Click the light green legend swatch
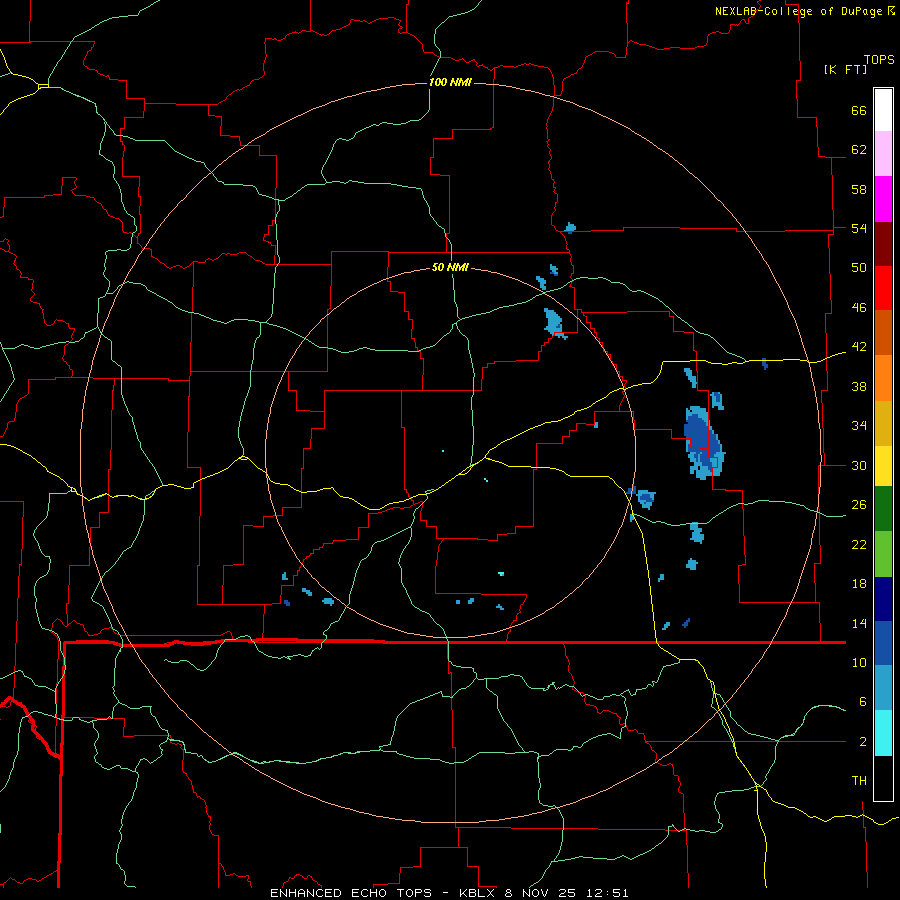 pos(883,554)
